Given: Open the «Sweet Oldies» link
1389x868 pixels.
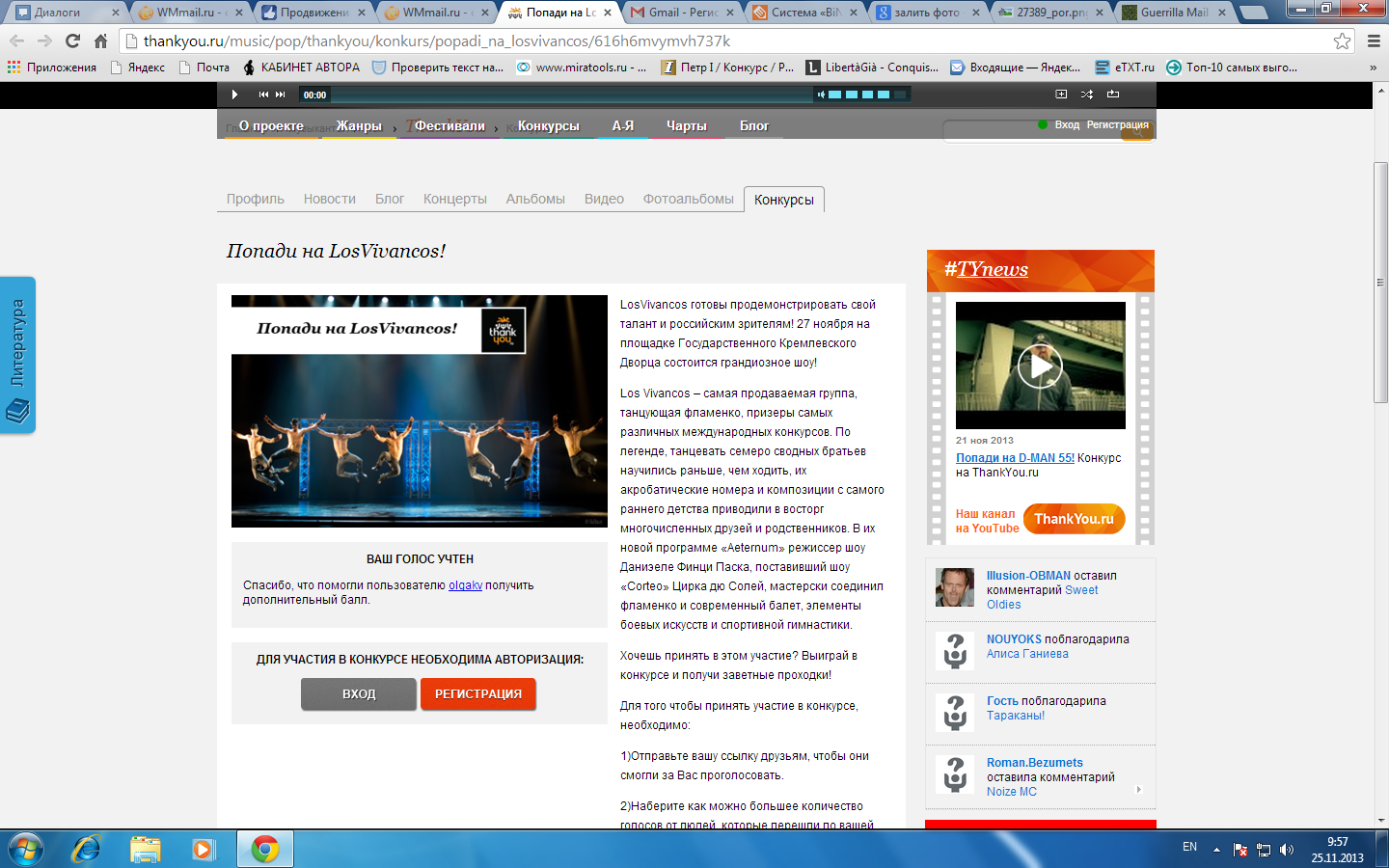Looking at the screenshot, I should click(1042, 597).
